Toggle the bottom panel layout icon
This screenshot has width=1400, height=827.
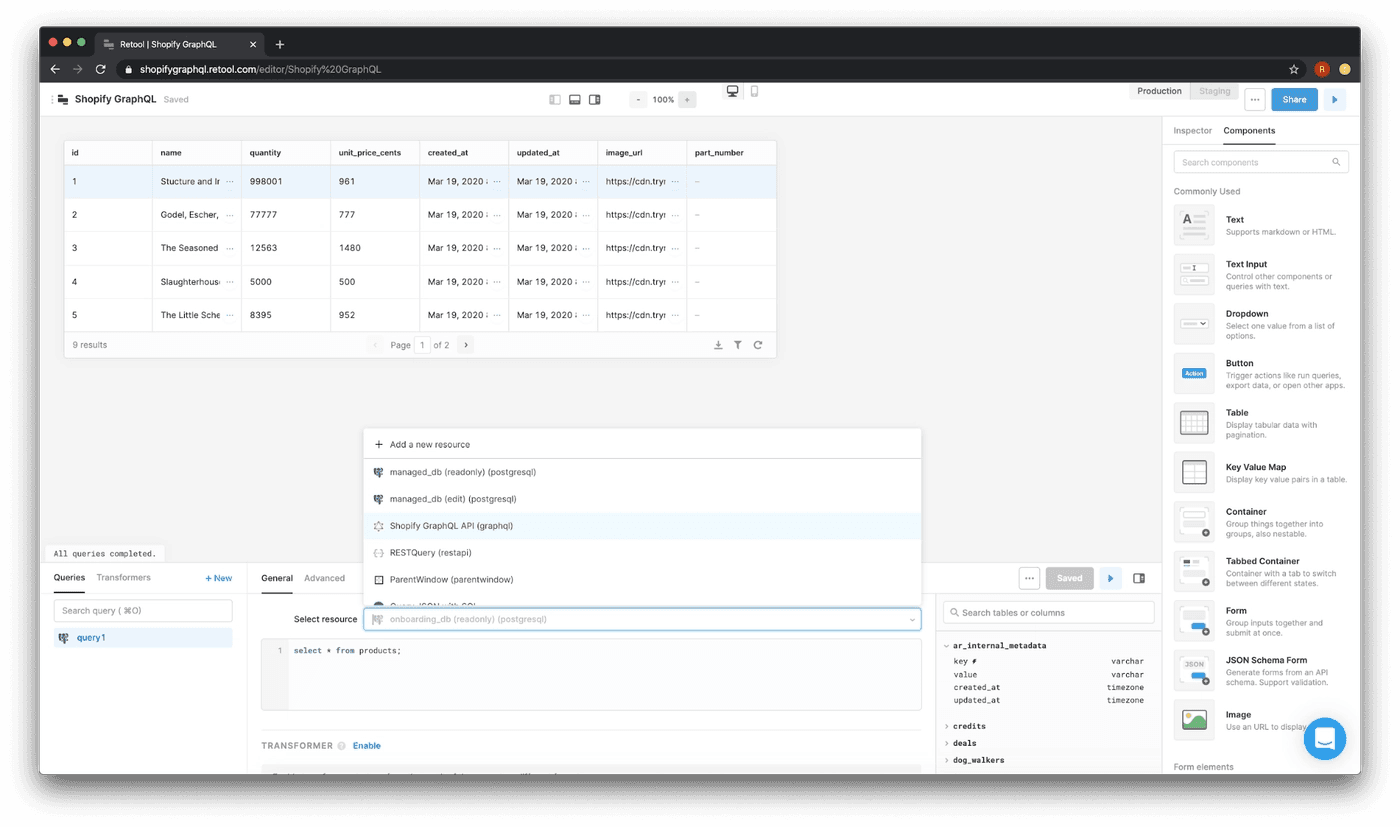coord(575,100)
